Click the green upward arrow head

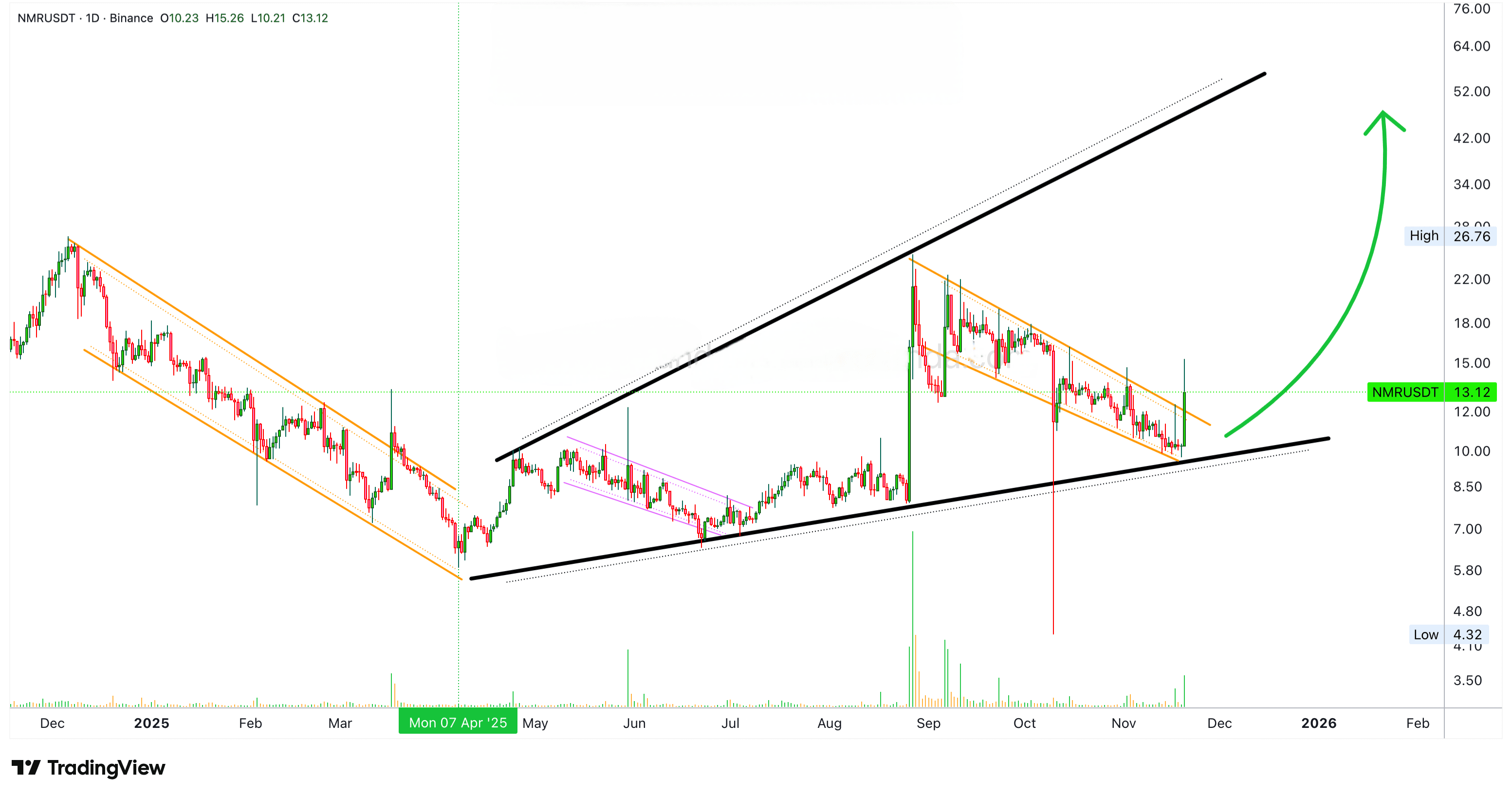pyautogui.click(x=1383, y=116)
